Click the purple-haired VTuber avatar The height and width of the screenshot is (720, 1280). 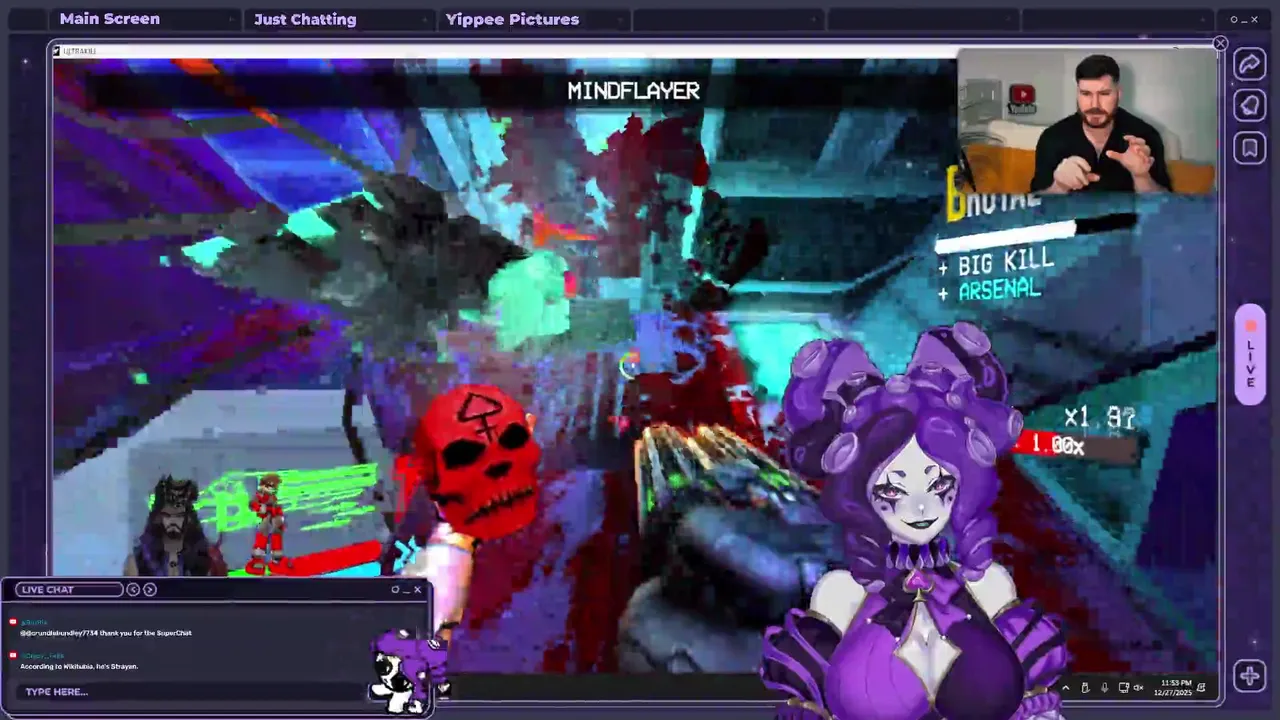tap(915, 520)
